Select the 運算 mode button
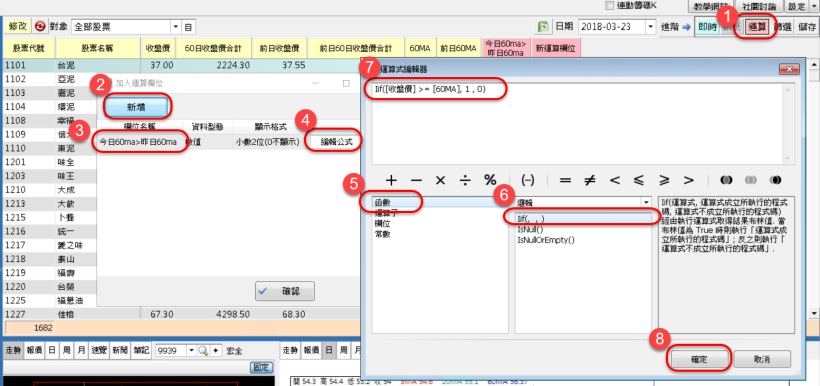Viewport: 820px width, 386px height. pos(757,27)
